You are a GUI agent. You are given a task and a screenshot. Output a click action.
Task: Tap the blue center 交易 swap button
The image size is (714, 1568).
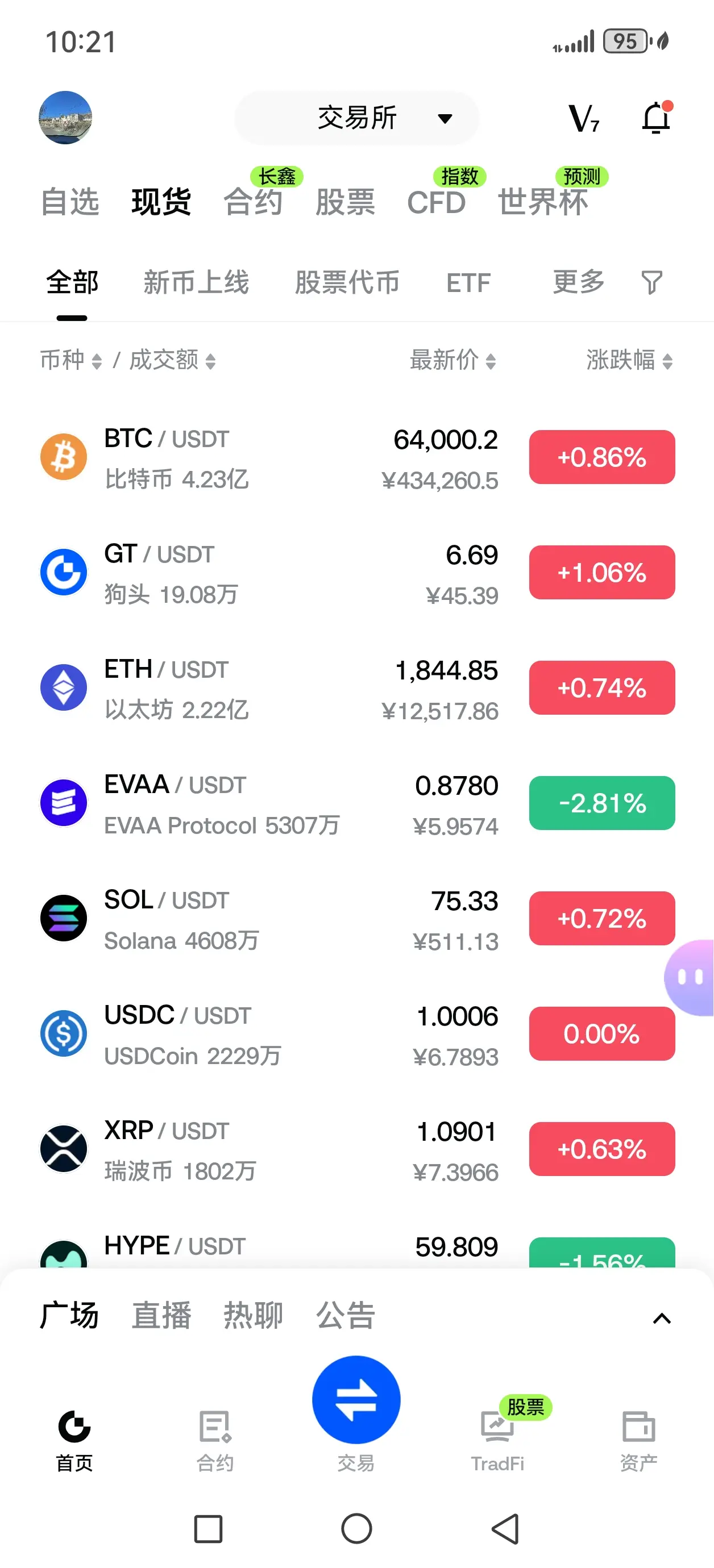(356, 1399)
